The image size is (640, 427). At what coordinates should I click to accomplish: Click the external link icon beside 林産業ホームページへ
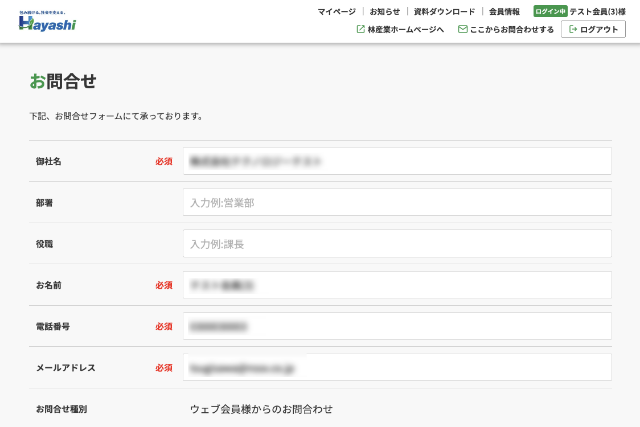point(360,30)
